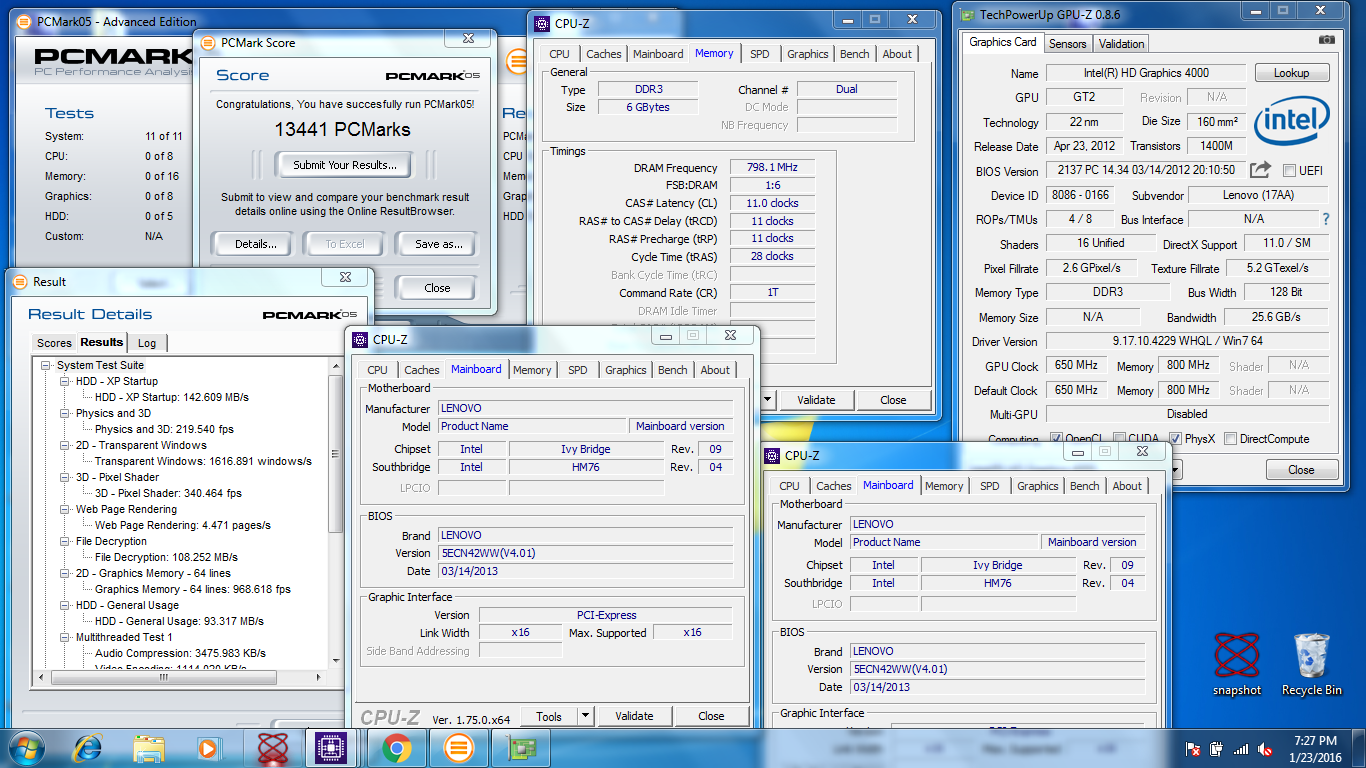The image size is (1366, 768).
Task: Select row 'Physics and 3D: 219.540 fps'
Action: tap(164, 429)
